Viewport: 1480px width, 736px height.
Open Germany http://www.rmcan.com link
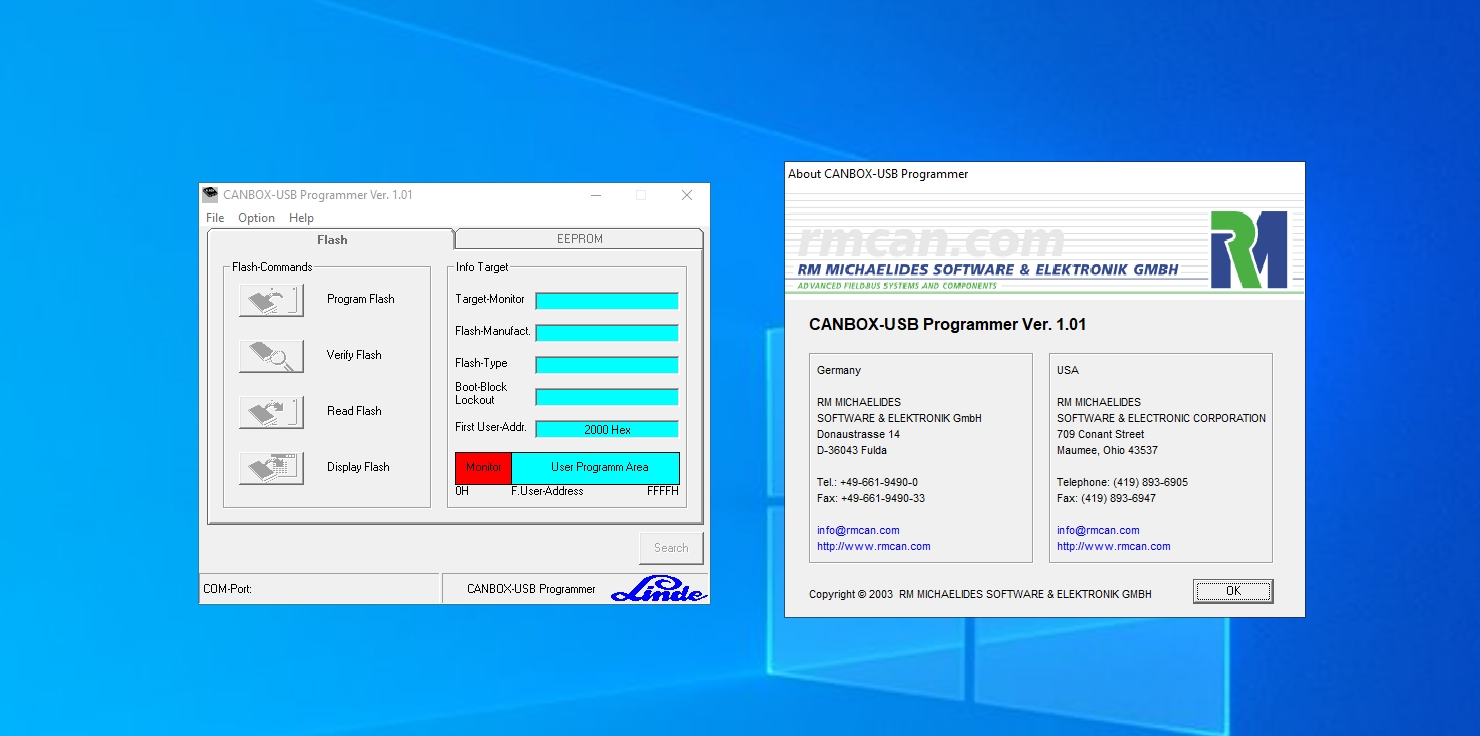click(874, 546)
